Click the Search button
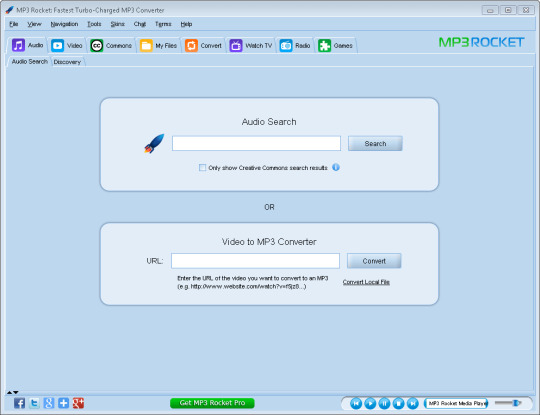 click(375, 144)
